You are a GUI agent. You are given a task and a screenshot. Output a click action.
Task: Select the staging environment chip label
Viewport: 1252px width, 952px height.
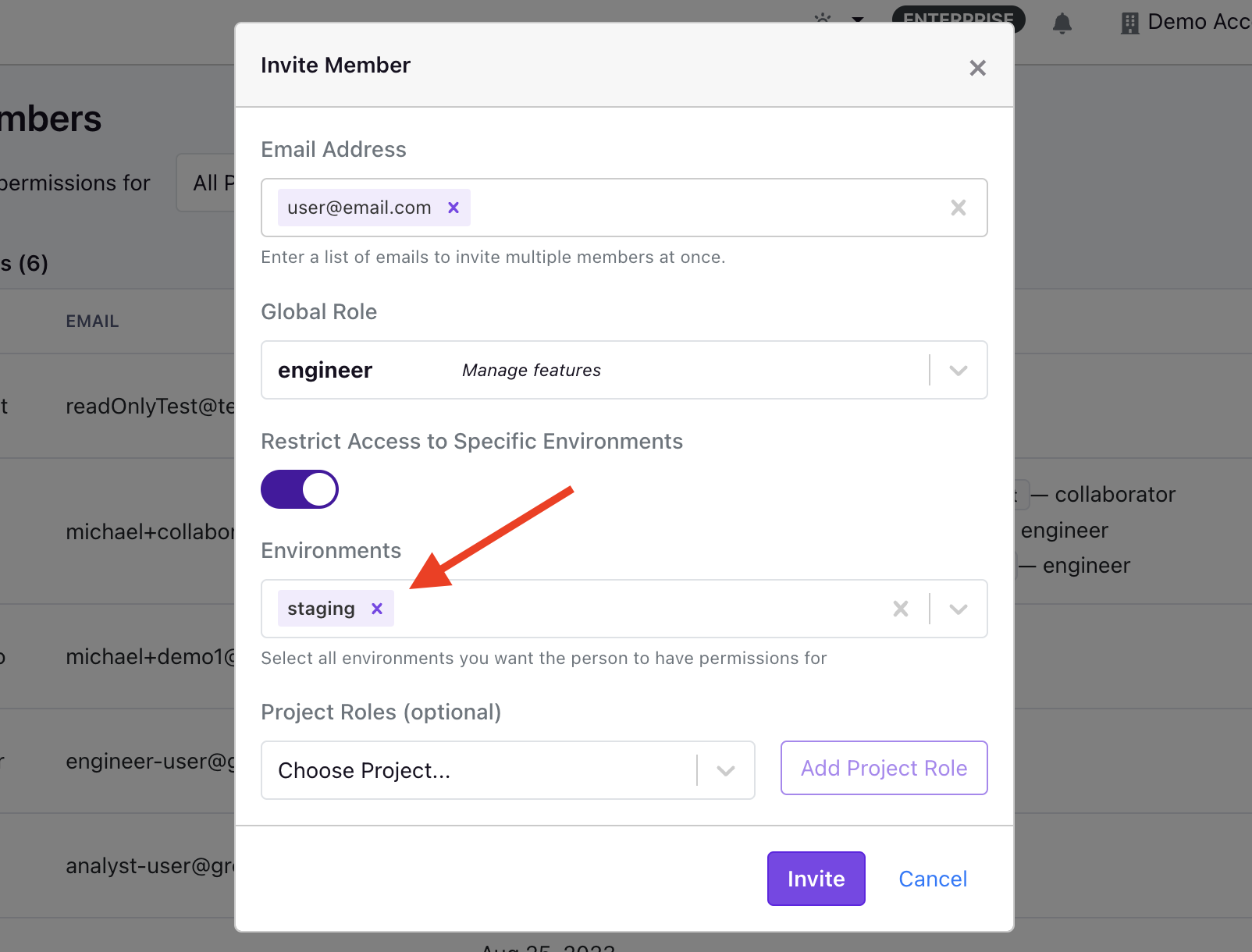(321, 609)
